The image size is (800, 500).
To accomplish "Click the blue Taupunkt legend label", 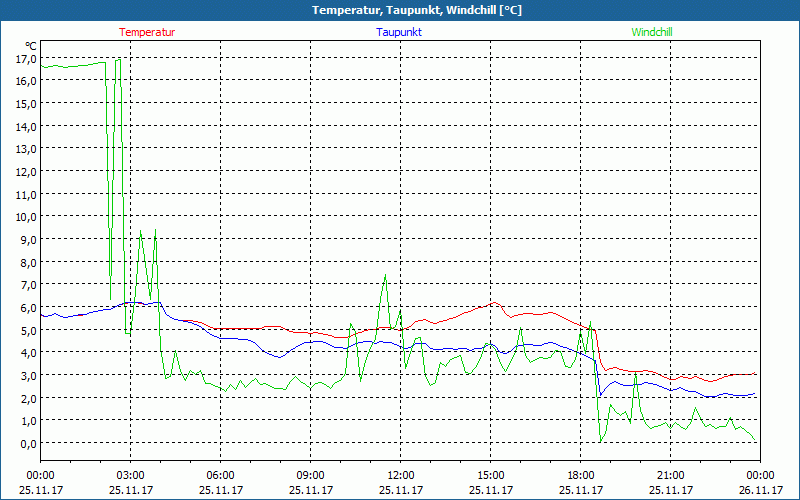I will (399, 32).
